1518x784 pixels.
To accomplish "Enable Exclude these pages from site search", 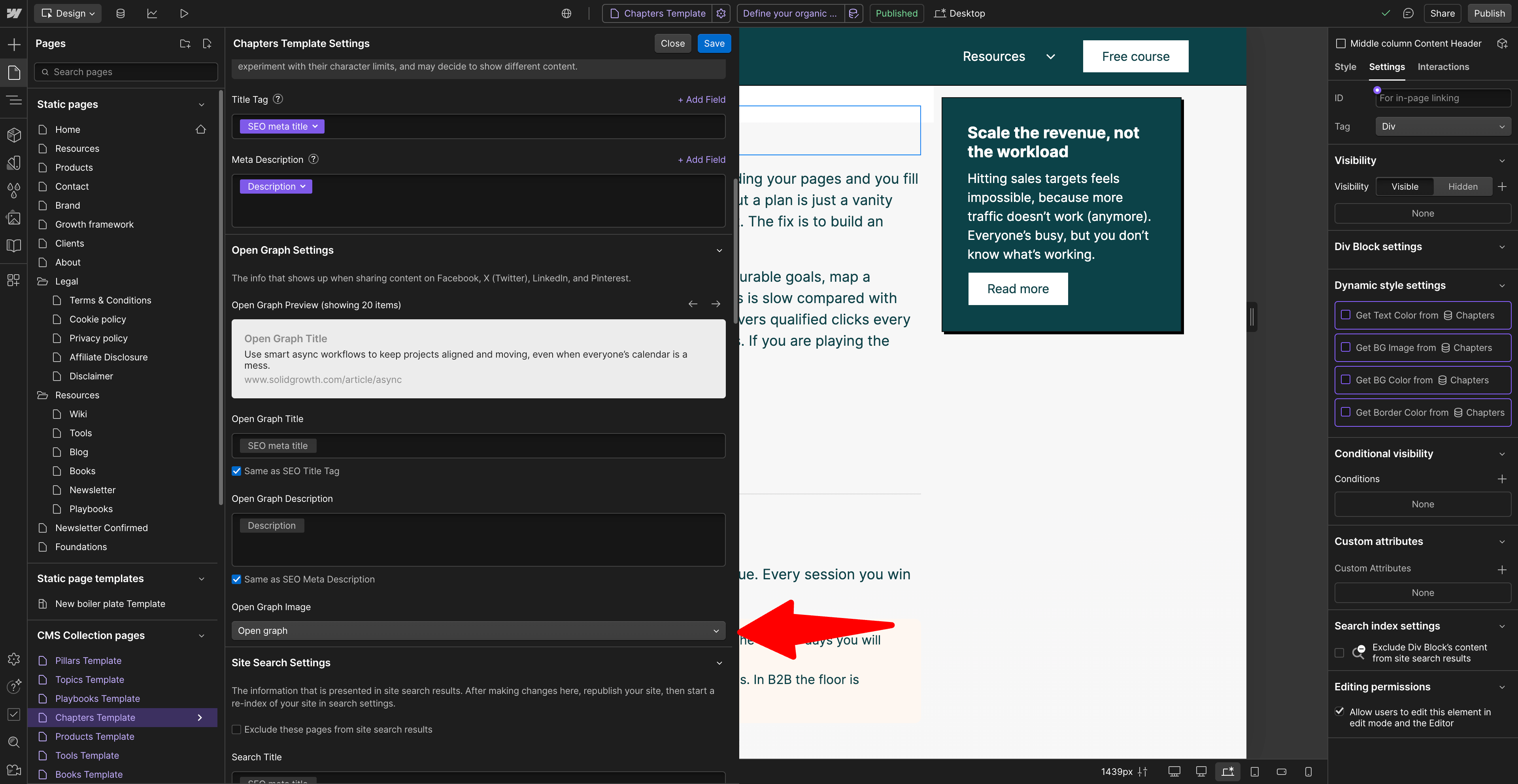I will (236, 729).
